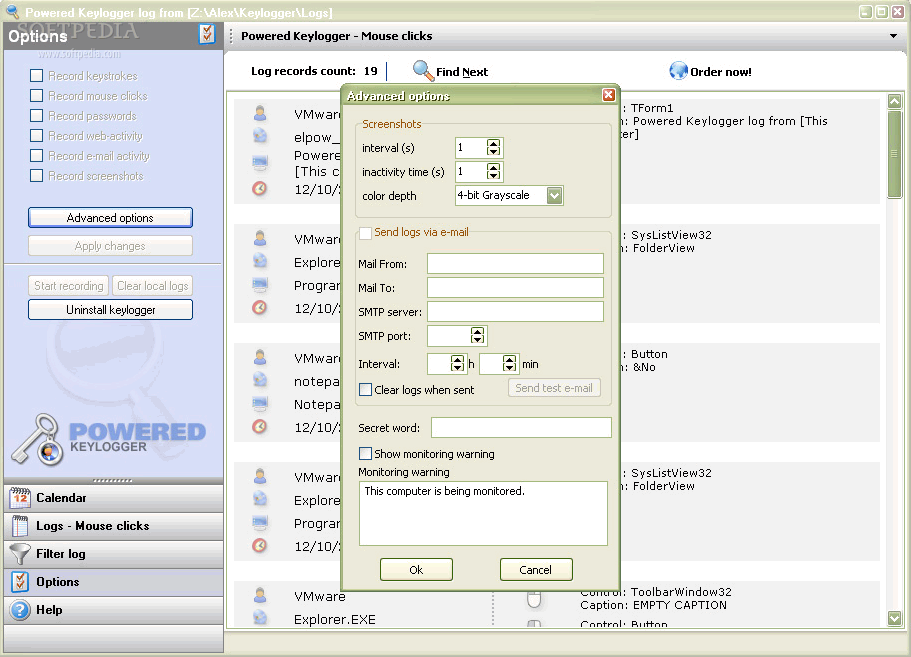Click the app icon beside Explorer.EXE in last record
Screen dimensions: 911x657
click(260, 617)
